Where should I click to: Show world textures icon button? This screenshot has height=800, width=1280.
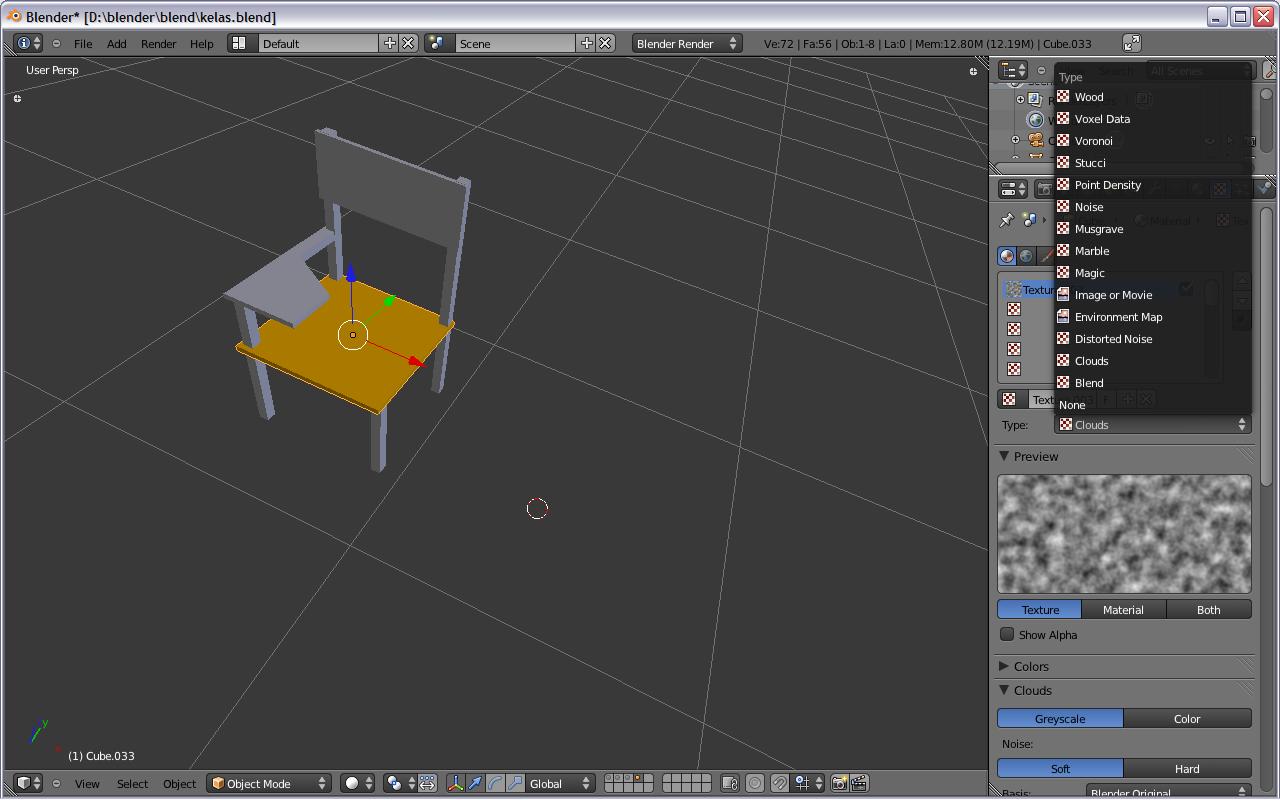1026,256
